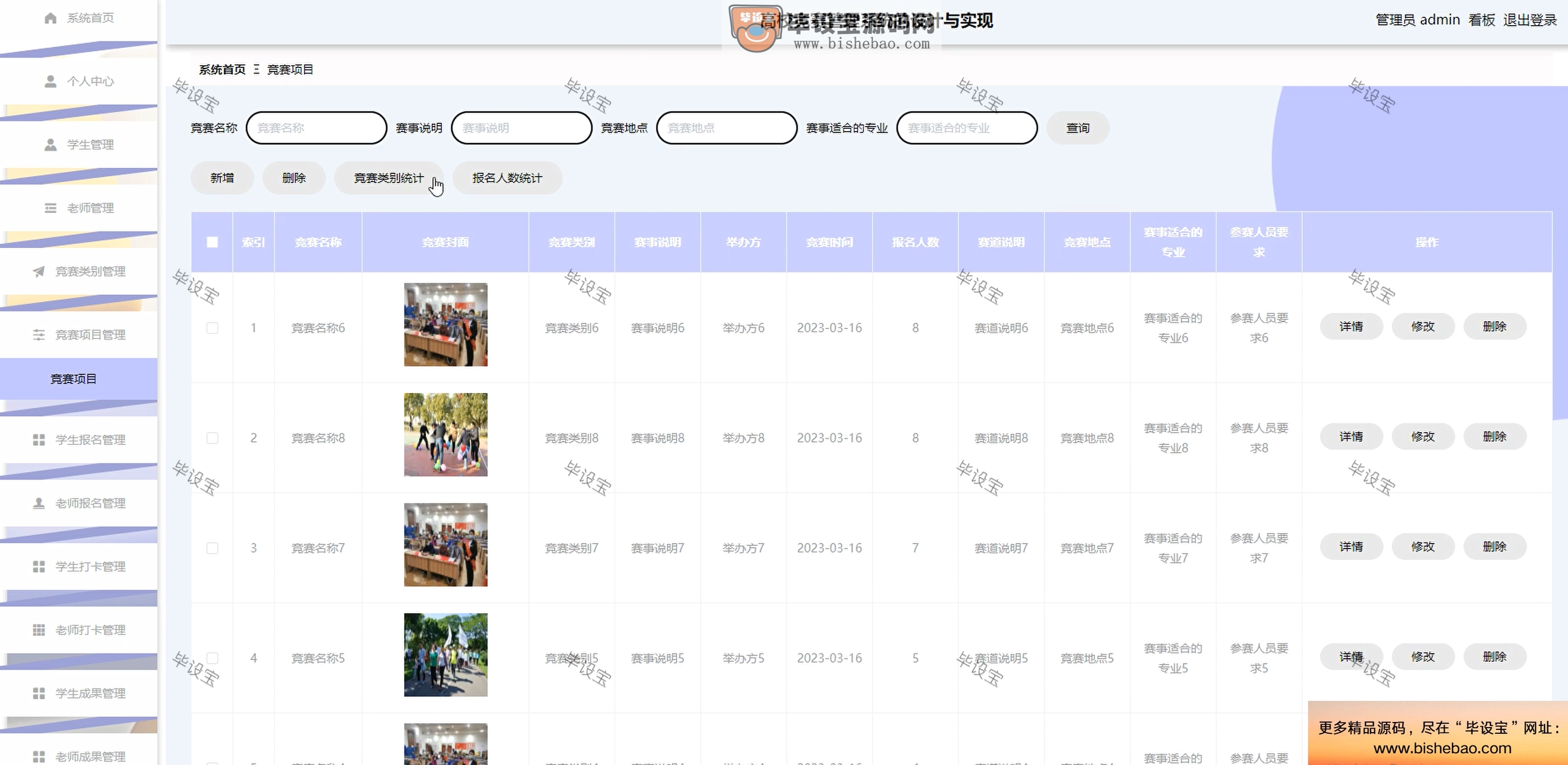This screenshot has height=765, width=1568.
Task: Click the grid icon beside 学生打卡管理
Action: (x=39, y=567)
